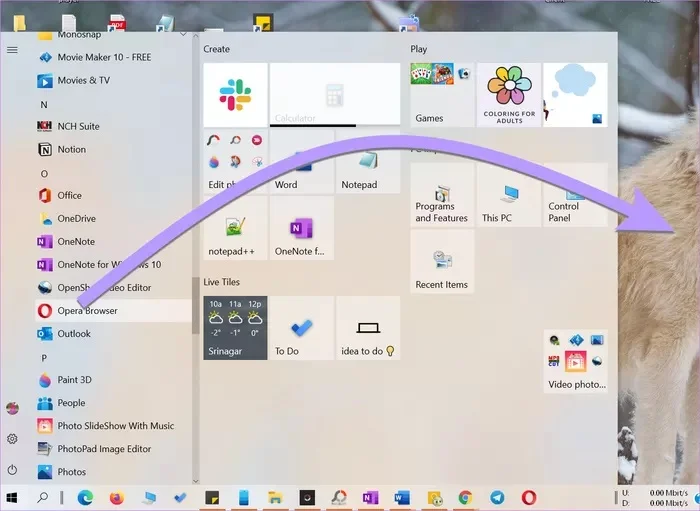Open People from the app list
Image resolution: width=700 pixels, height=511 pixels.
pos(113,403)
